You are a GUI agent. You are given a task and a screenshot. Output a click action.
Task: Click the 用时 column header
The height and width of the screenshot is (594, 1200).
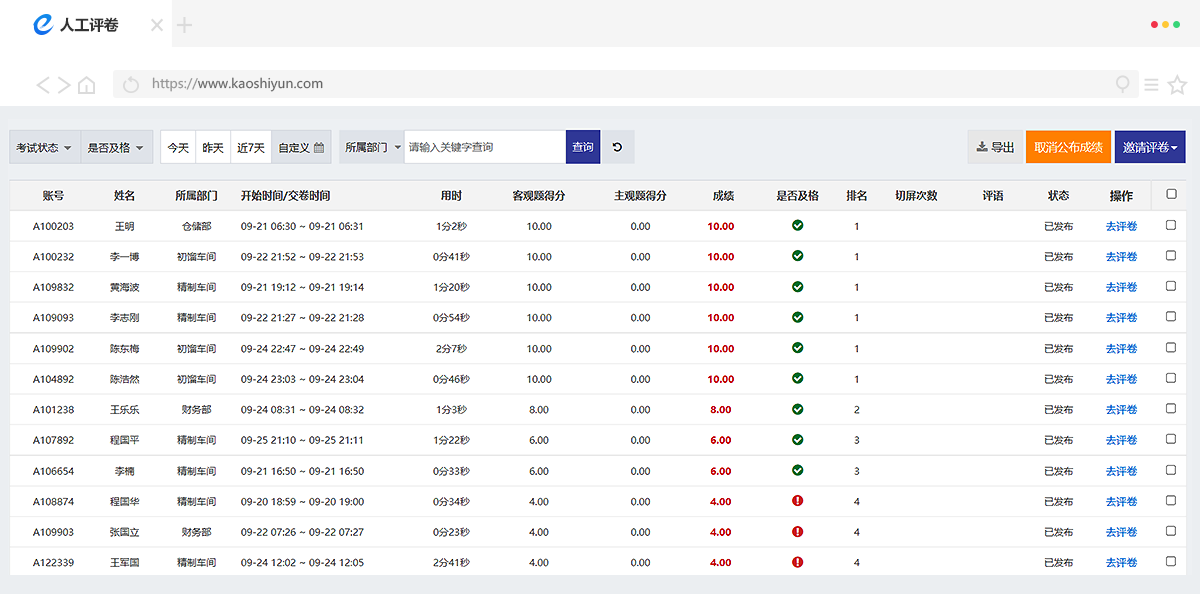tap(452, 196)
